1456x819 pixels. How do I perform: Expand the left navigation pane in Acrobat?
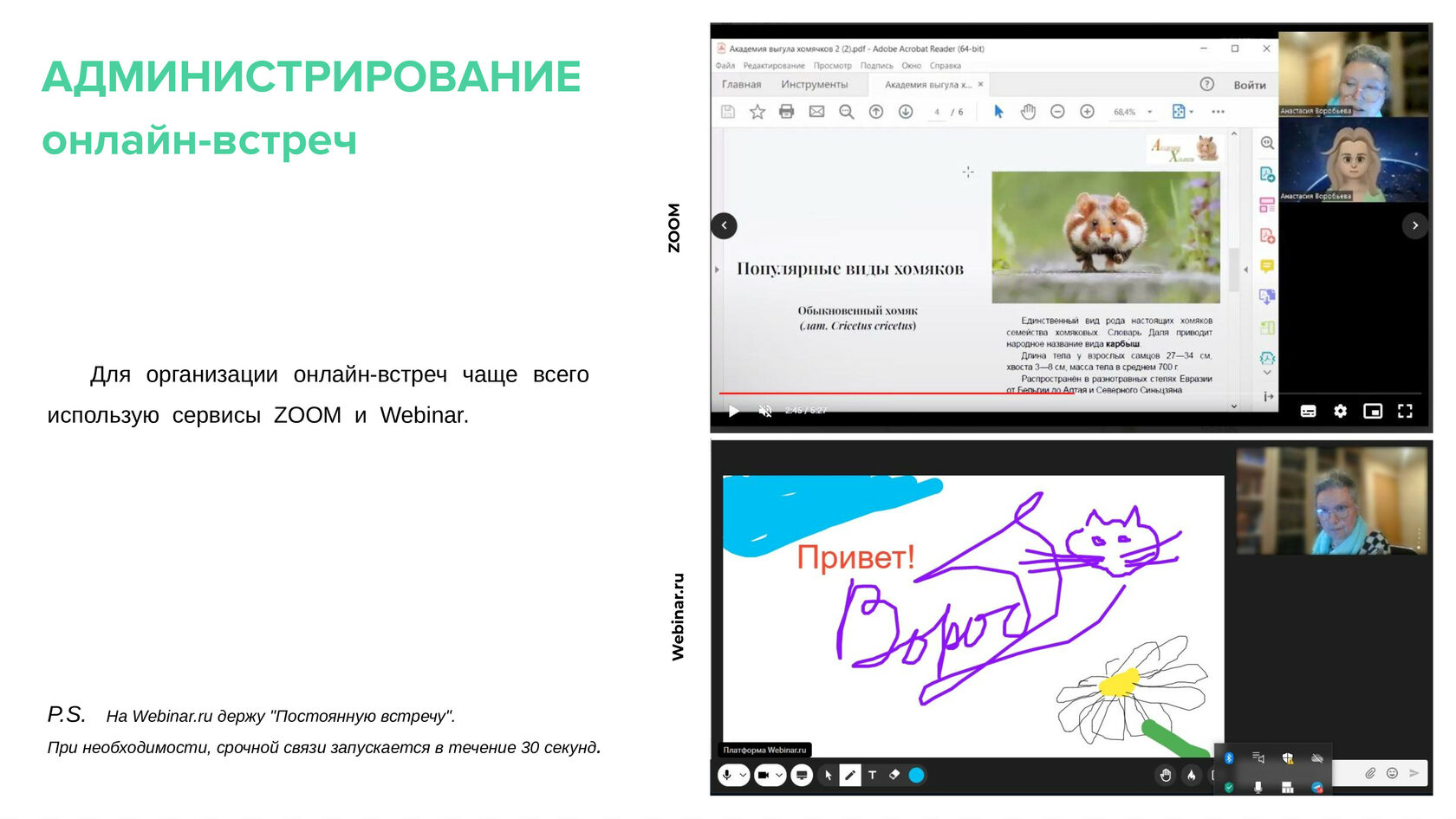coord(717,270)
